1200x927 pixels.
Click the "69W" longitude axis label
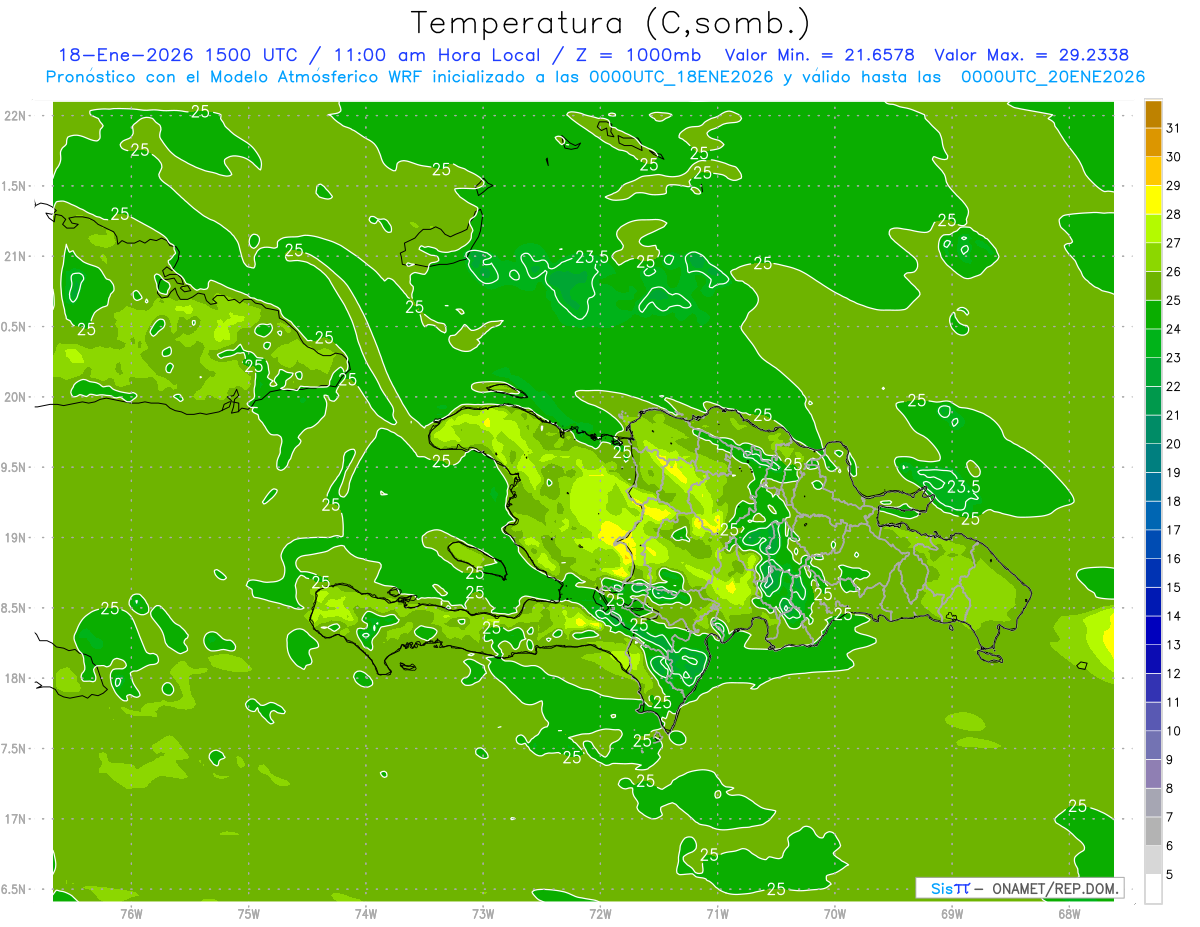[x=951, y=912]
